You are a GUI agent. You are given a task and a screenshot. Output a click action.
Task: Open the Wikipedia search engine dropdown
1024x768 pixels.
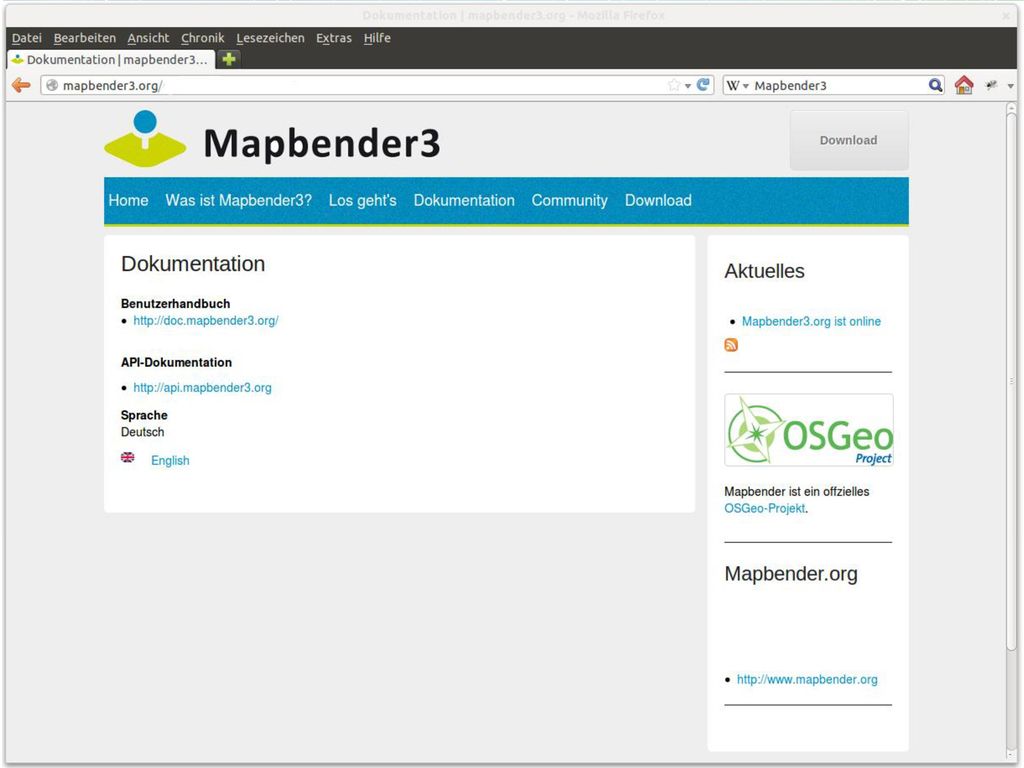[x=737, y=86]
